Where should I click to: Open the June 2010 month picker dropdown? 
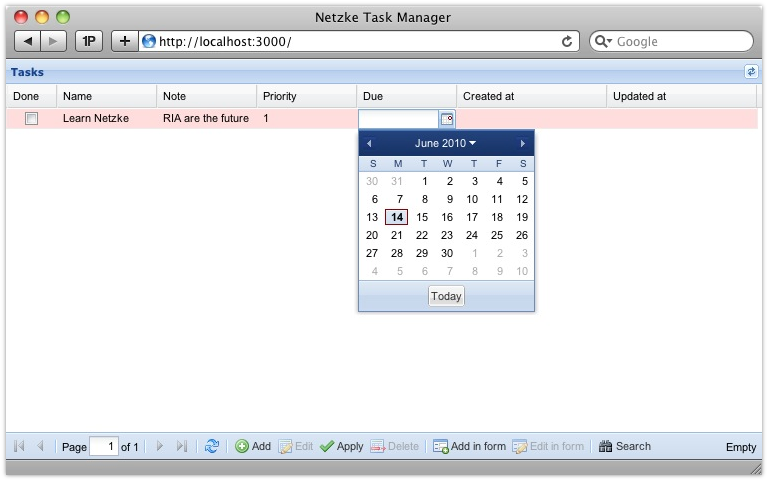click(445, 143)
